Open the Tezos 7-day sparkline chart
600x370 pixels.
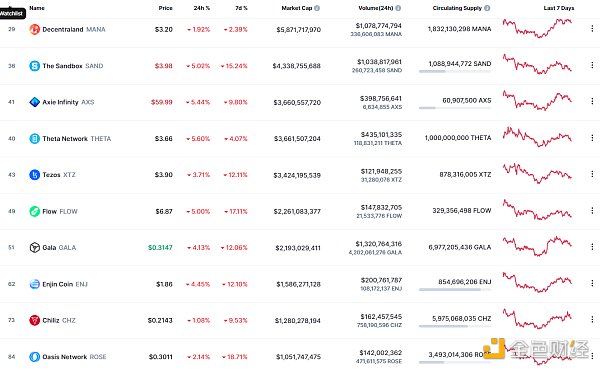537,173
